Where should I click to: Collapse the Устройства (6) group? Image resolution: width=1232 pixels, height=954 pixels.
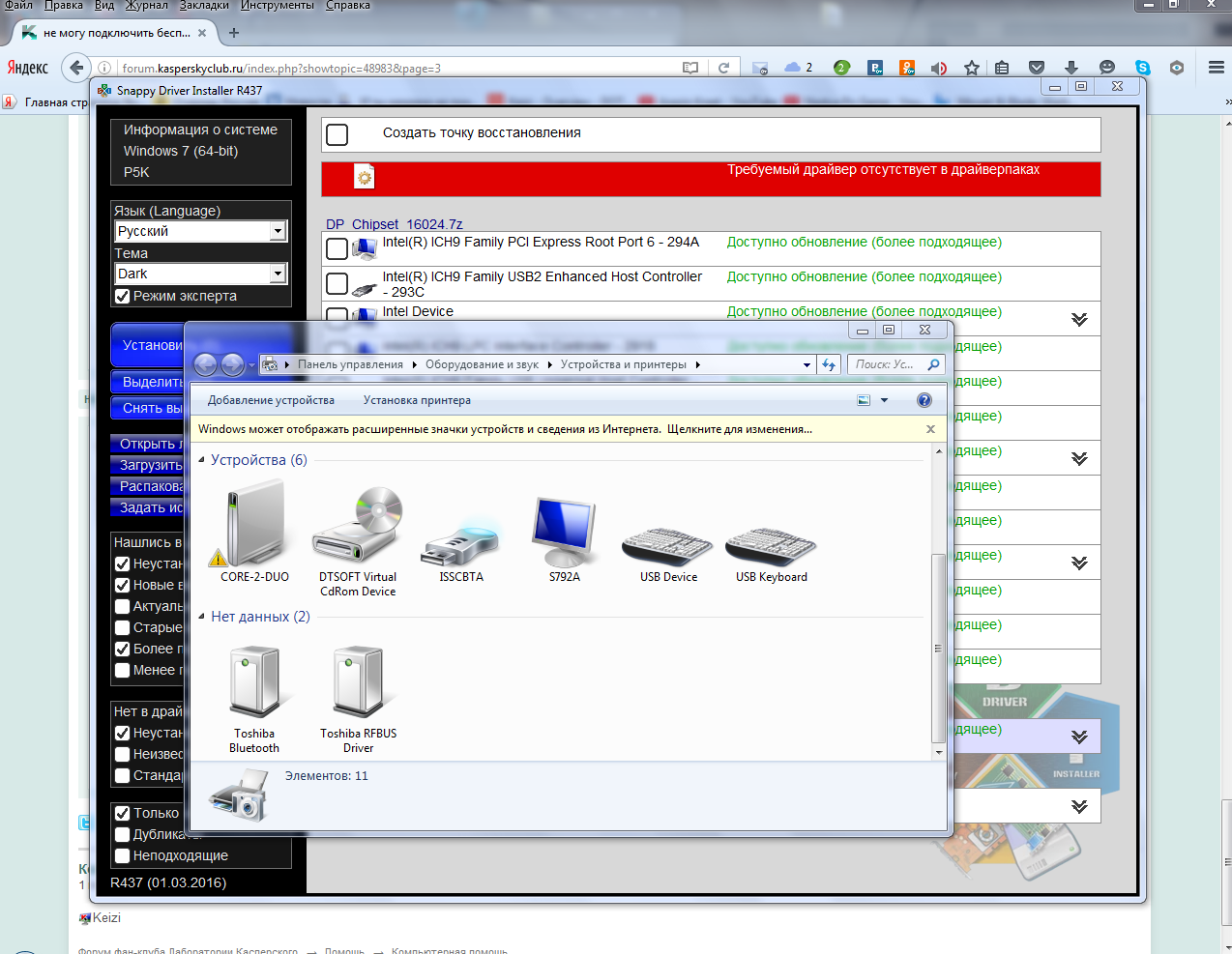pos(201,460)
